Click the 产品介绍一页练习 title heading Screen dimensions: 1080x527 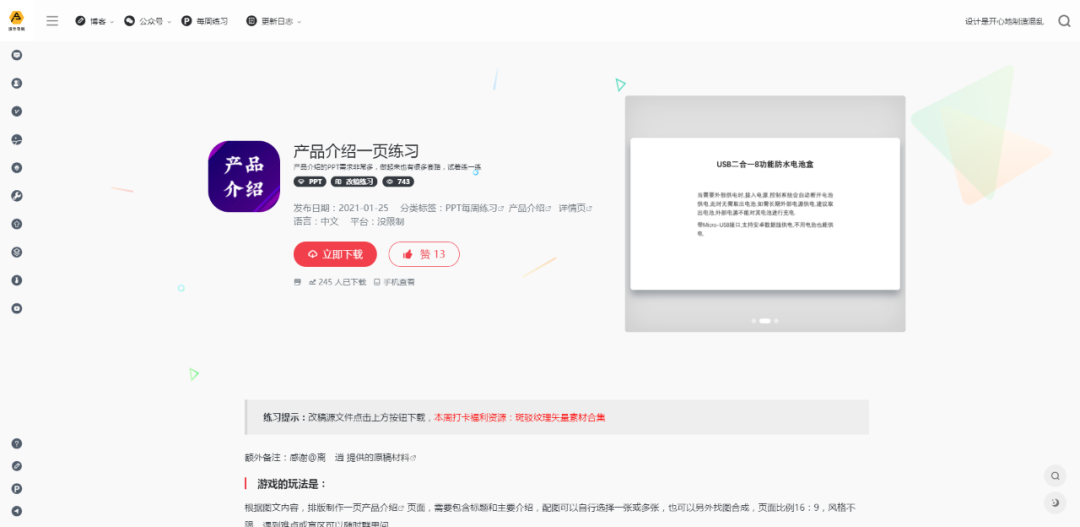tap(356, 152)
